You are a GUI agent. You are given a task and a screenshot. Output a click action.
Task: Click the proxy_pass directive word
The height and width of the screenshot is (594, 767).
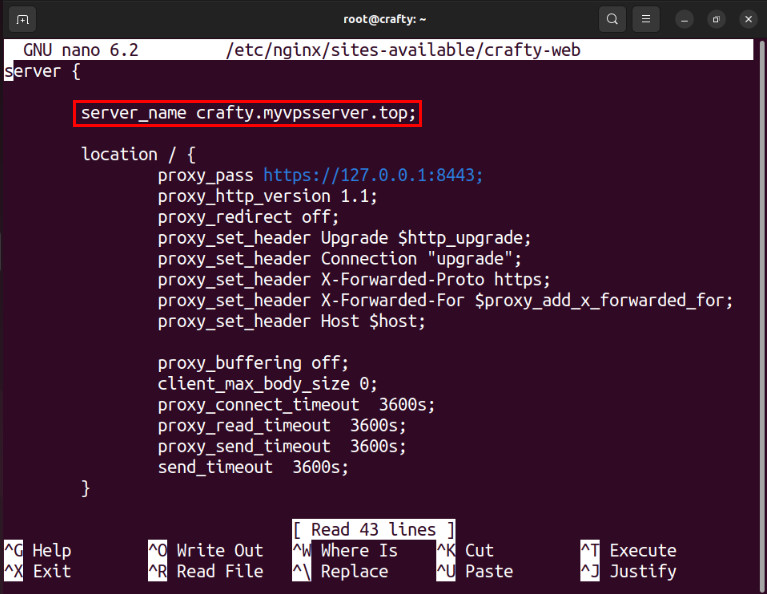[x=205, y=176]
